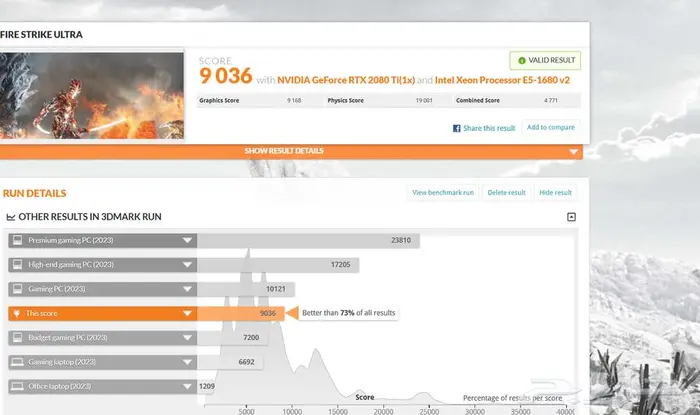Open the Show Result Details orange bar

291,151
